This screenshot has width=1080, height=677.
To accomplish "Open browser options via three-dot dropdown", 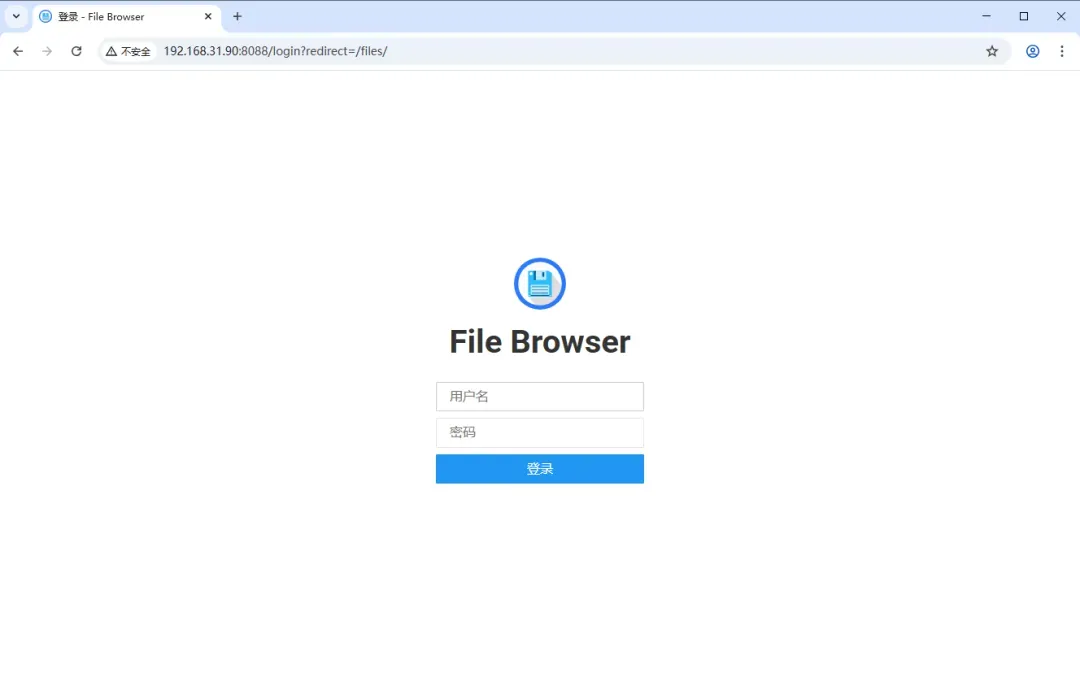I will pyautogui.click(x=1062, y=51).
